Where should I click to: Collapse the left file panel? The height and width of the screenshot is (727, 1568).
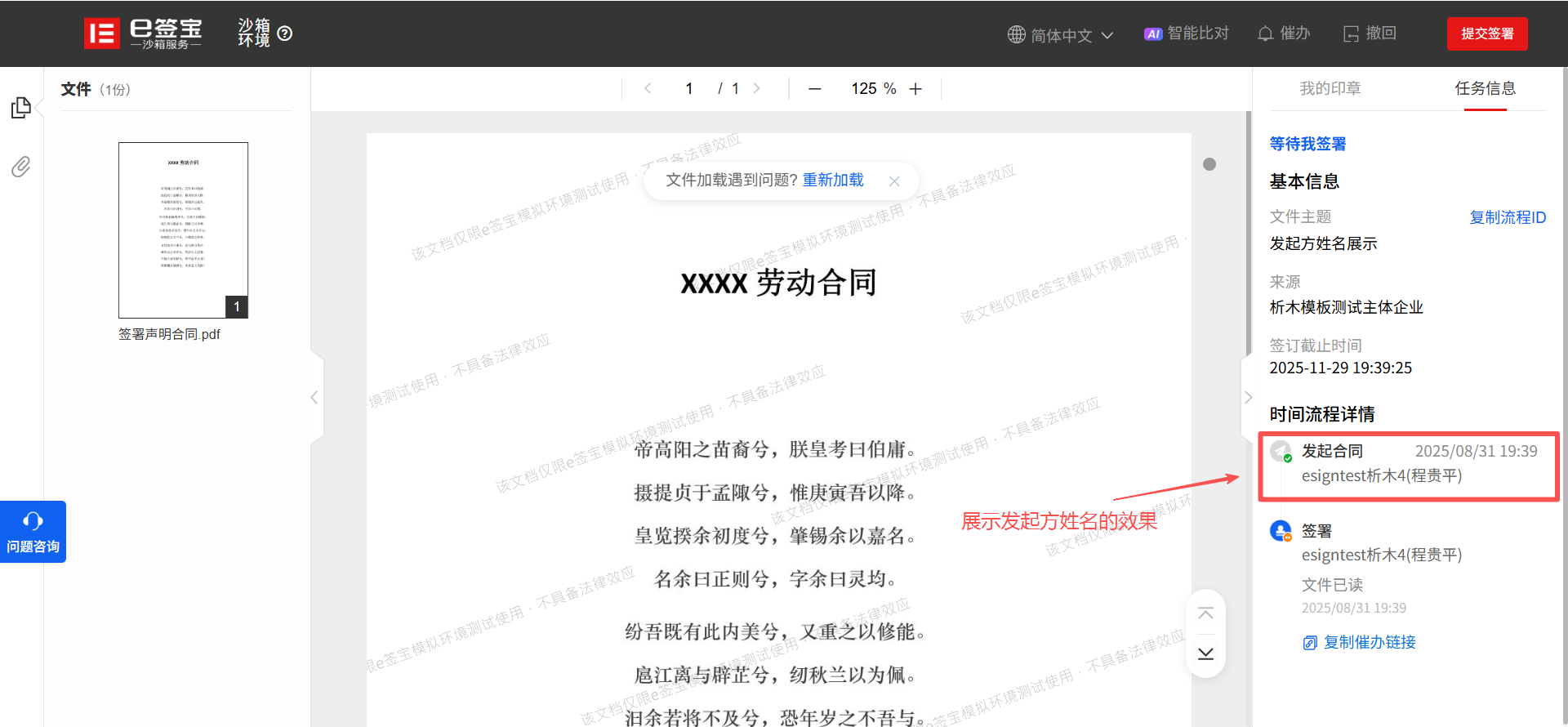tap(314, 398)
